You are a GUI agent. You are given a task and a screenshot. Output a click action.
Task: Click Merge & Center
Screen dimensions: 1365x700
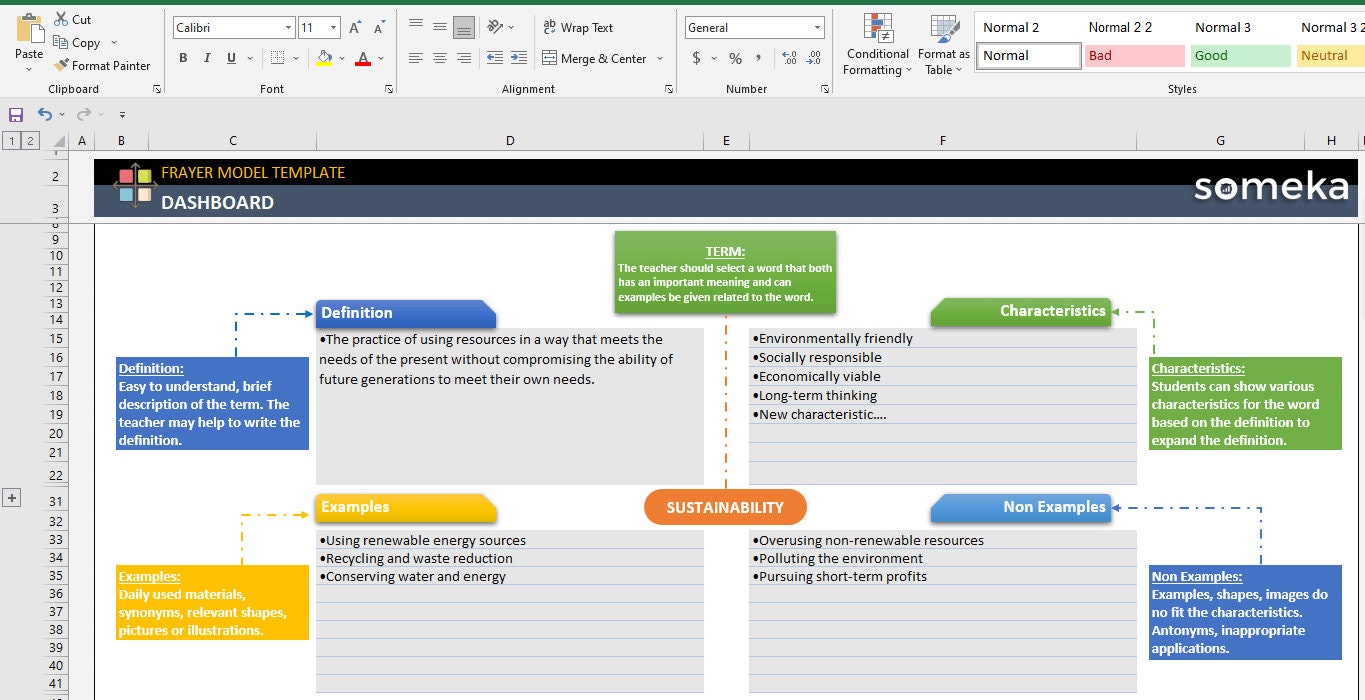(x=594, y=59)
